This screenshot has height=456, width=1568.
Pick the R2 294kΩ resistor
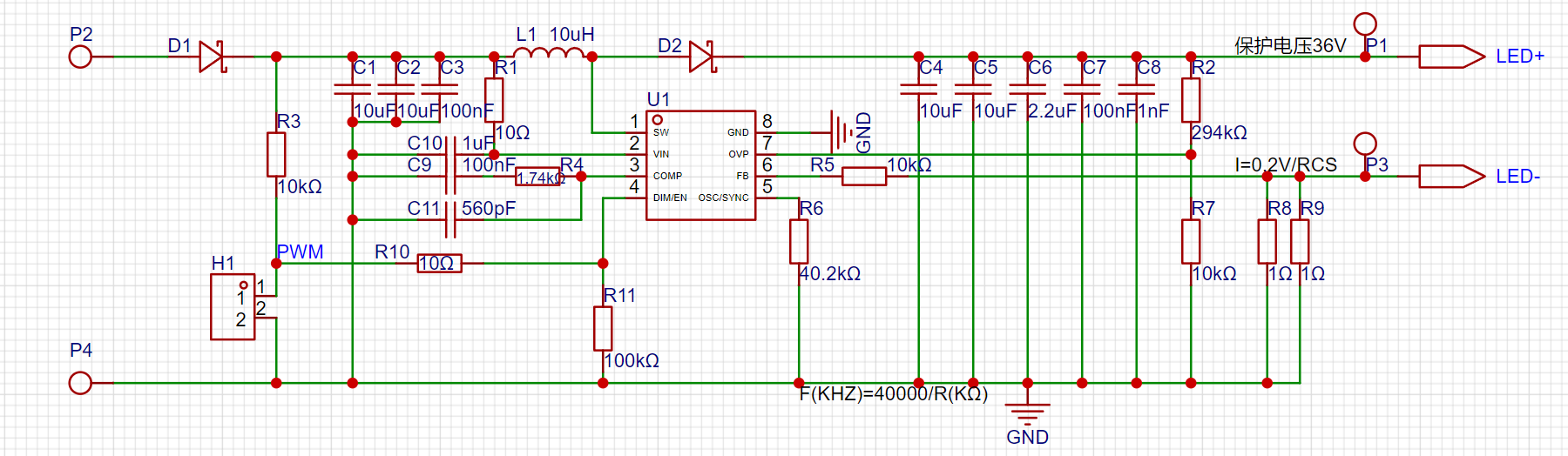(x=1191, y=100)
